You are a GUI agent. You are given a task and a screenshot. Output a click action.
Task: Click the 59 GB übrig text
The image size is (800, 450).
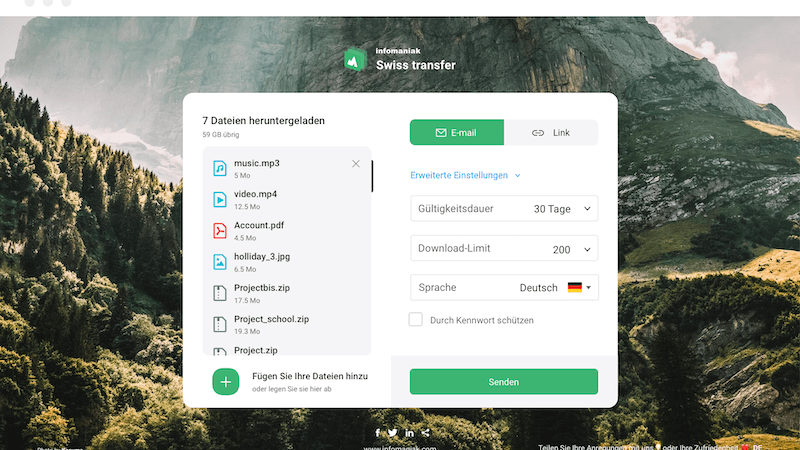[x=220, y=135]
